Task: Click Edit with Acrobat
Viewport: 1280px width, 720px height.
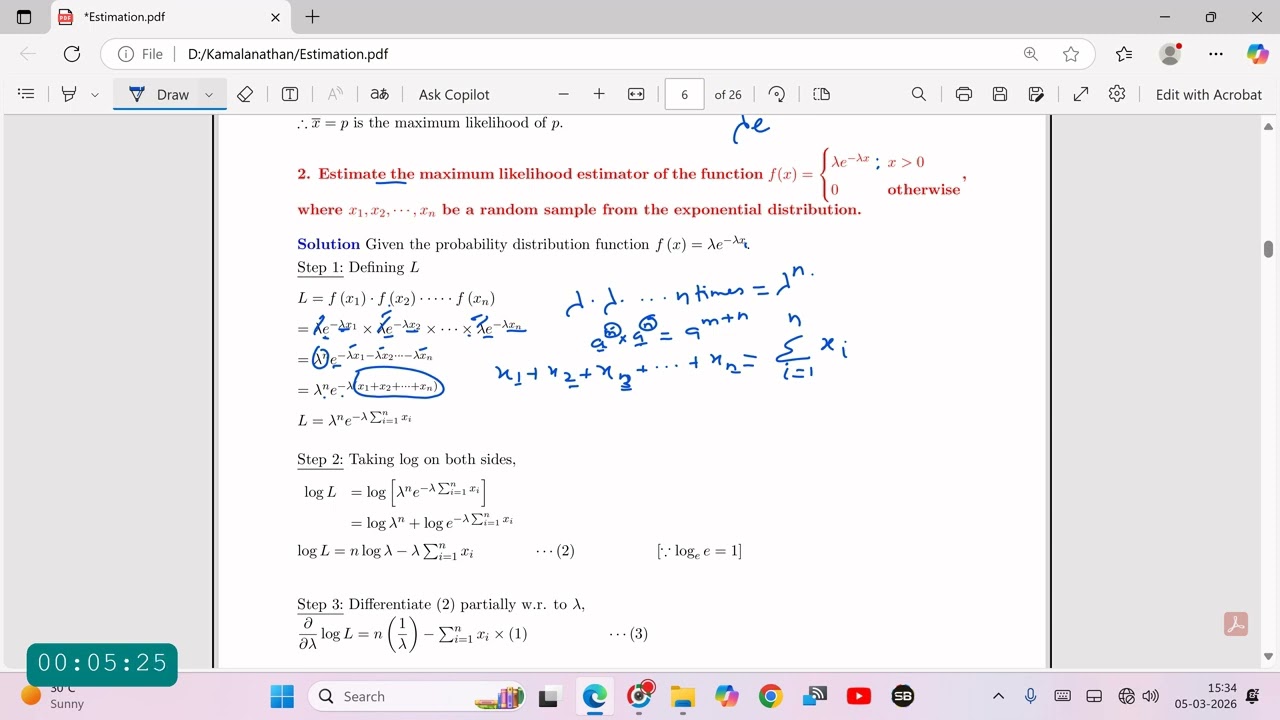Action: [1209, 94]
